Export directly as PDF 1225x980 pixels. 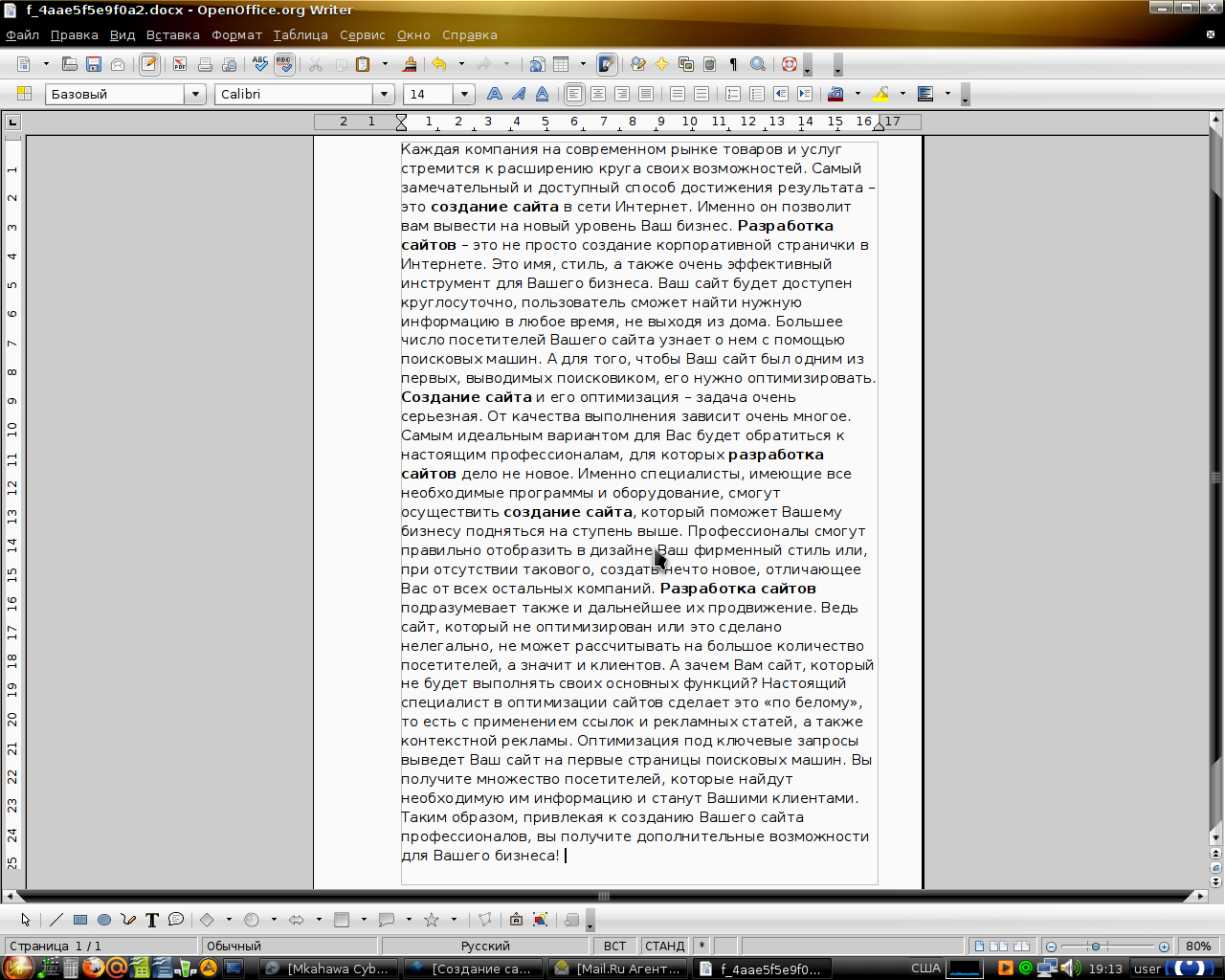180,64
